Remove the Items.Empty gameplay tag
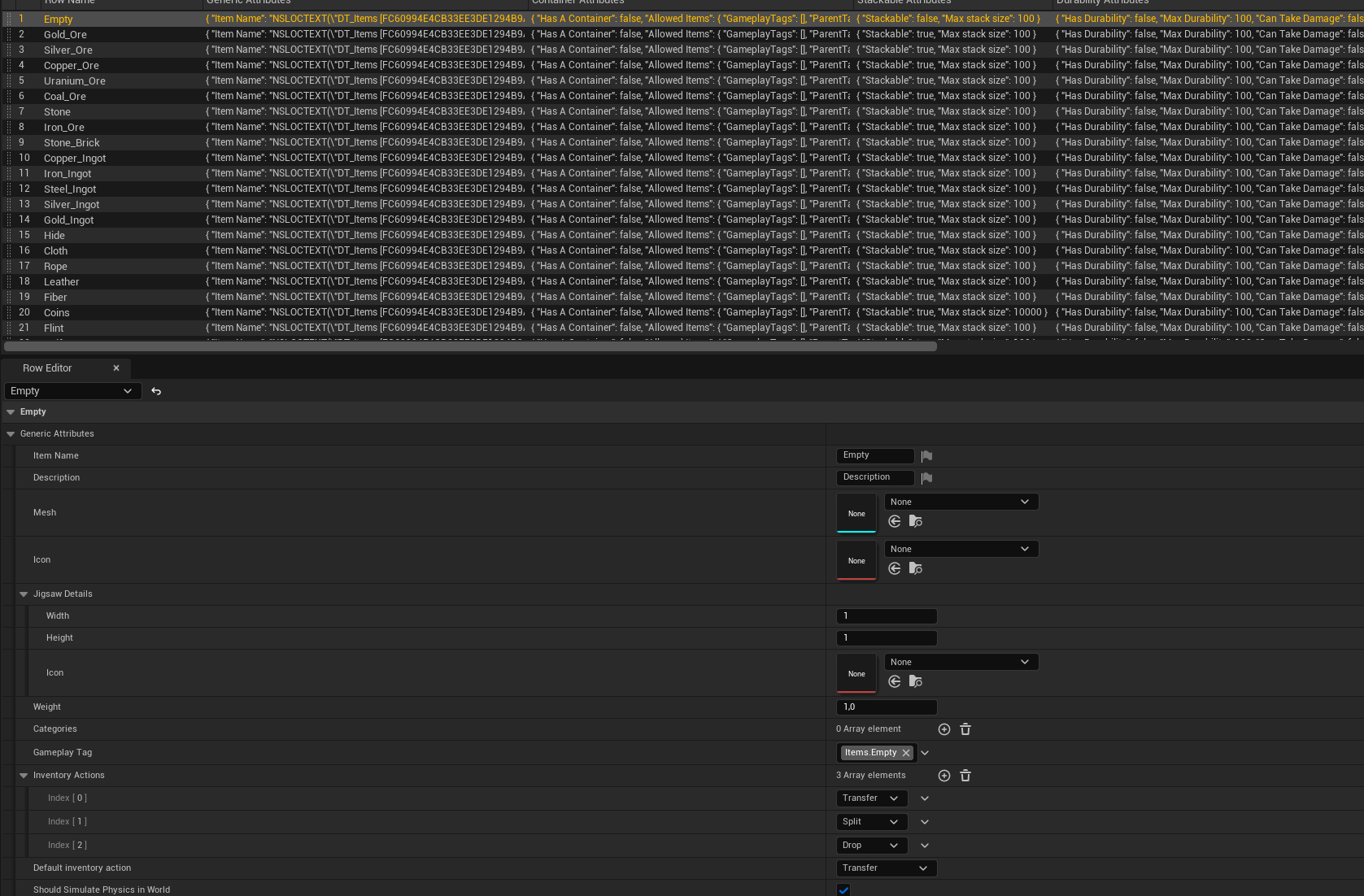1364x896 pixels. pyautogui.click(x=906, y=753)
